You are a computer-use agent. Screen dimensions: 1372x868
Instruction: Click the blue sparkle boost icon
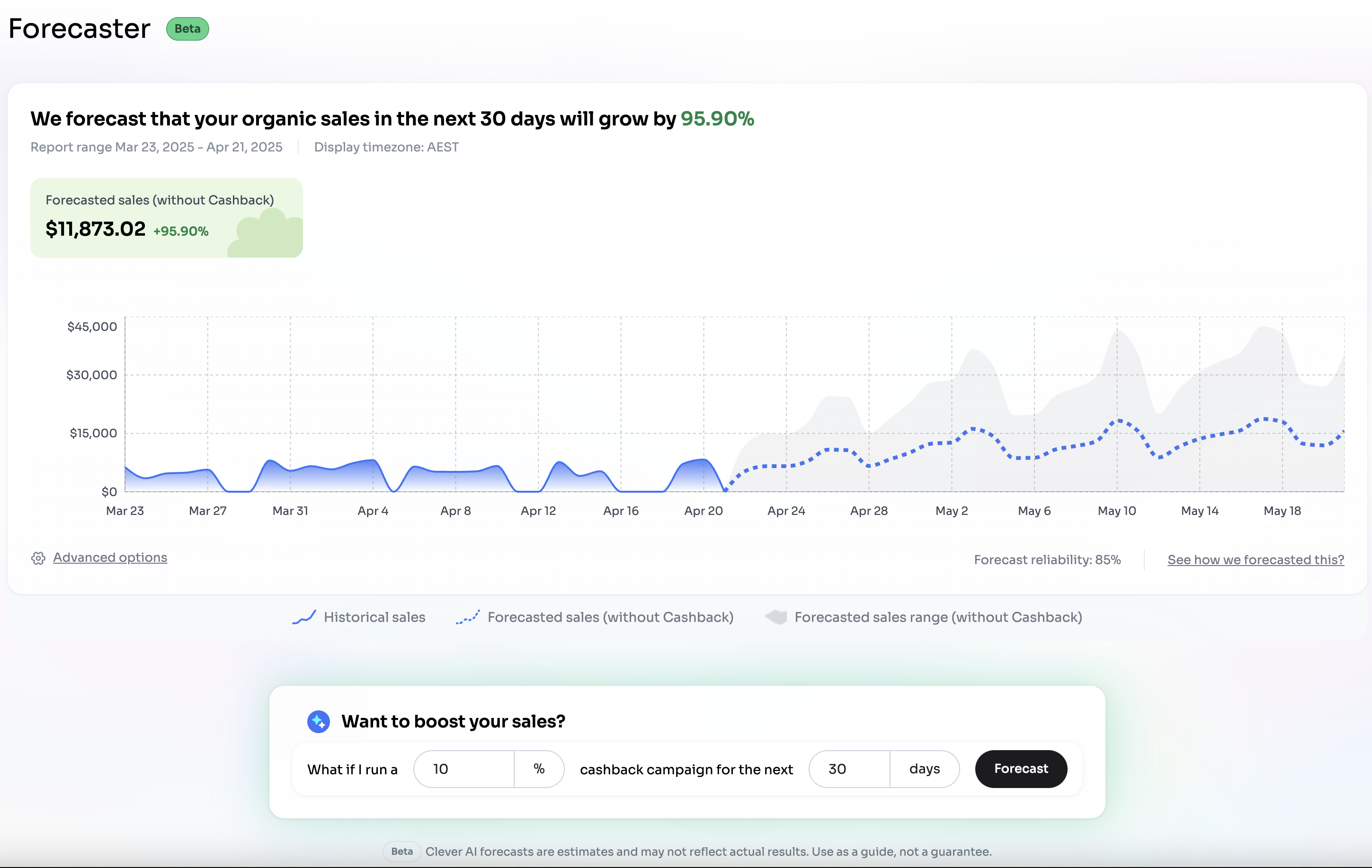point(319,722)
